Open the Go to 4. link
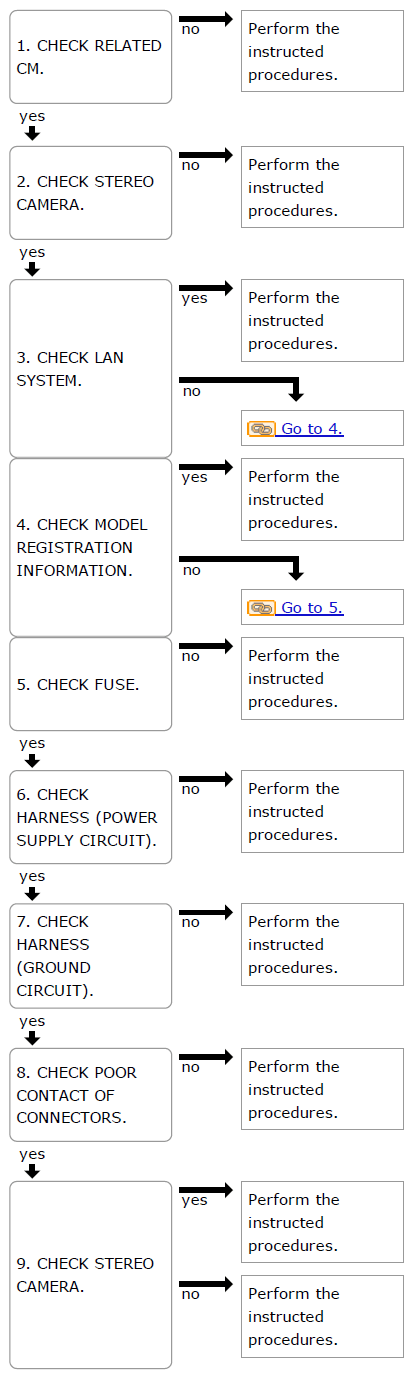 (x=312, y=429)
